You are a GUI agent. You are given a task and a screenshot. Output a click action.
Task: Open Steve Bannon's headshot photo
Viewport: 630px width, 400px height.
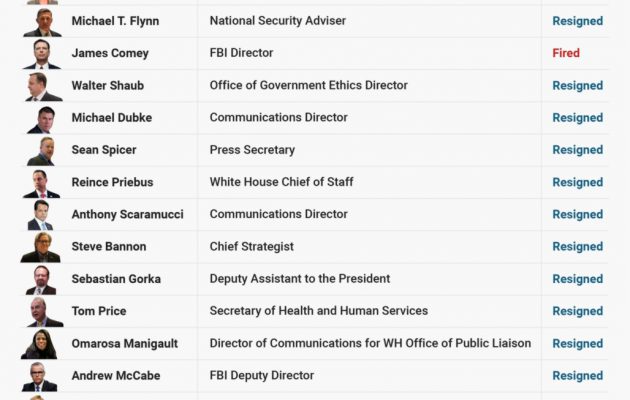point(42,247)
